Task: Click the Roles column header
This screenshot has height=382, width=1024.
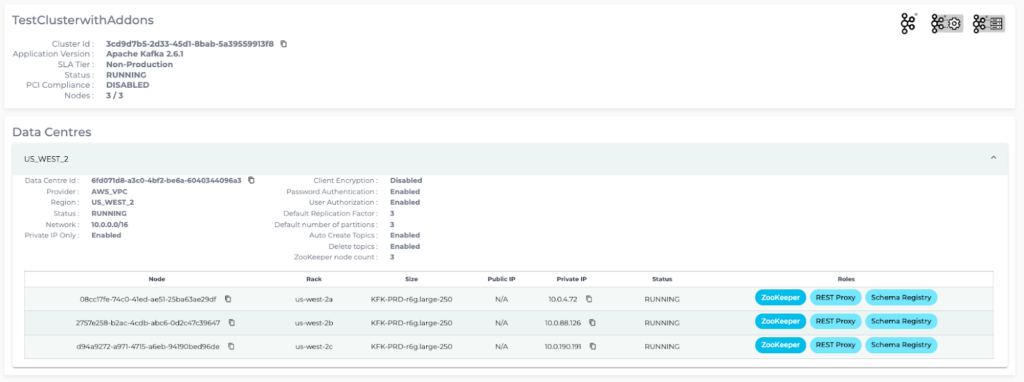Action: pyautogui.click(x=846, y=279)
